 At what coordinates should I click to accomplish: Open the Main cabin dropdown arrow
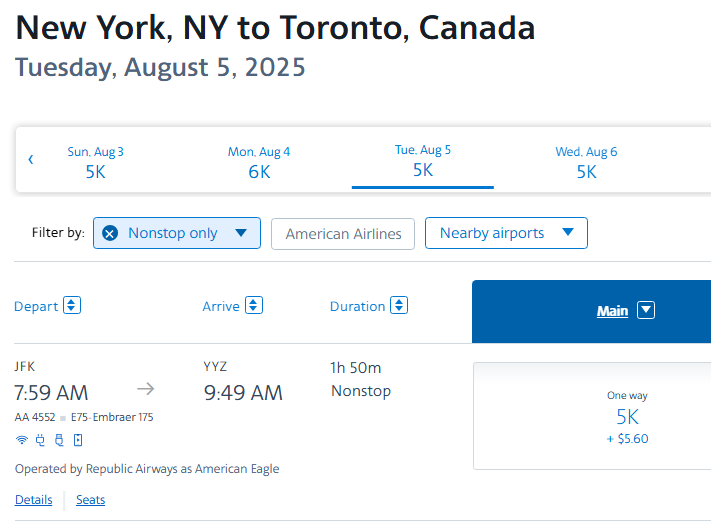coord(646,311)
